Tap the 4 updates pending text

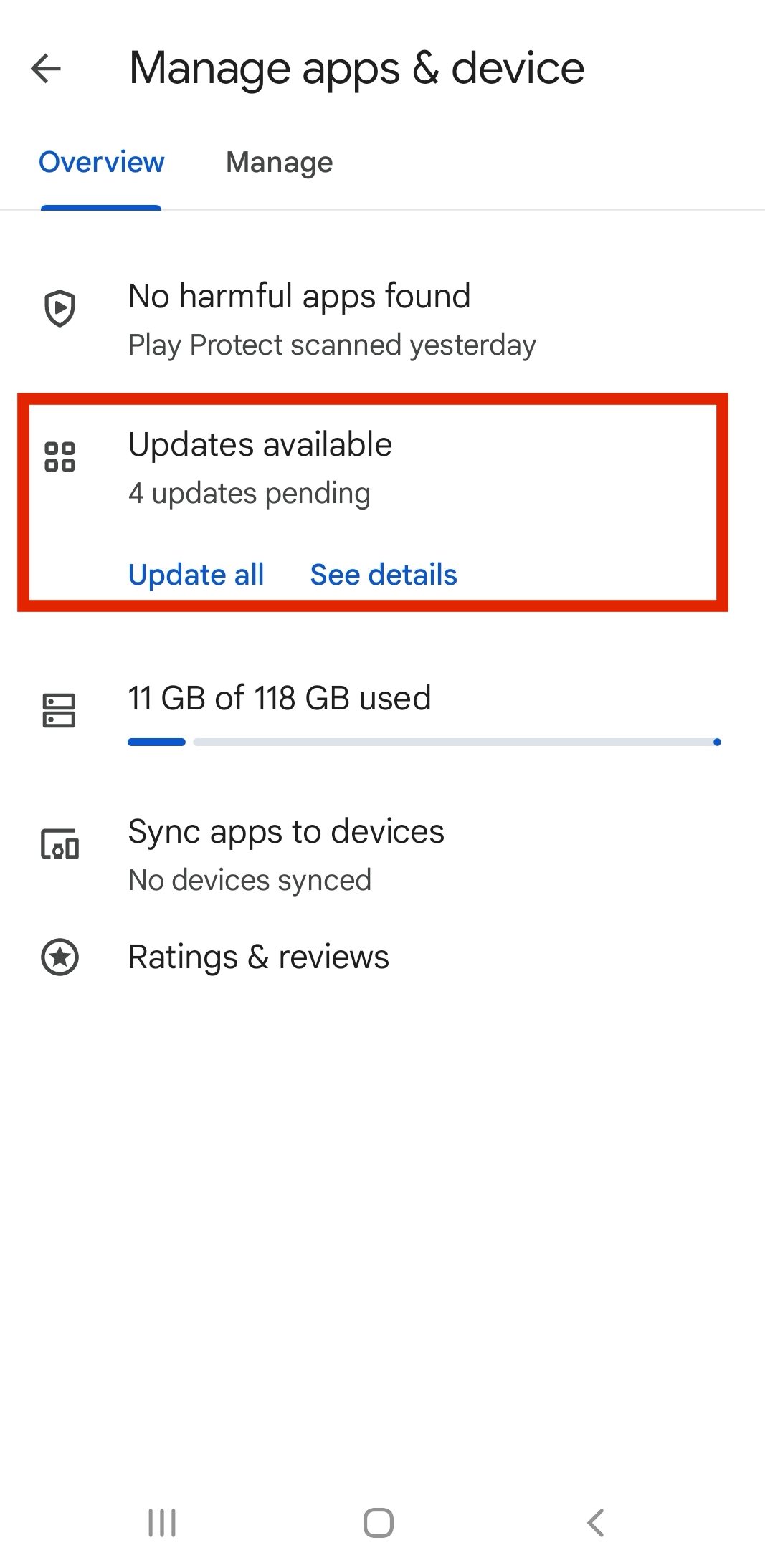pyautogui.click(x=249, y=493)
